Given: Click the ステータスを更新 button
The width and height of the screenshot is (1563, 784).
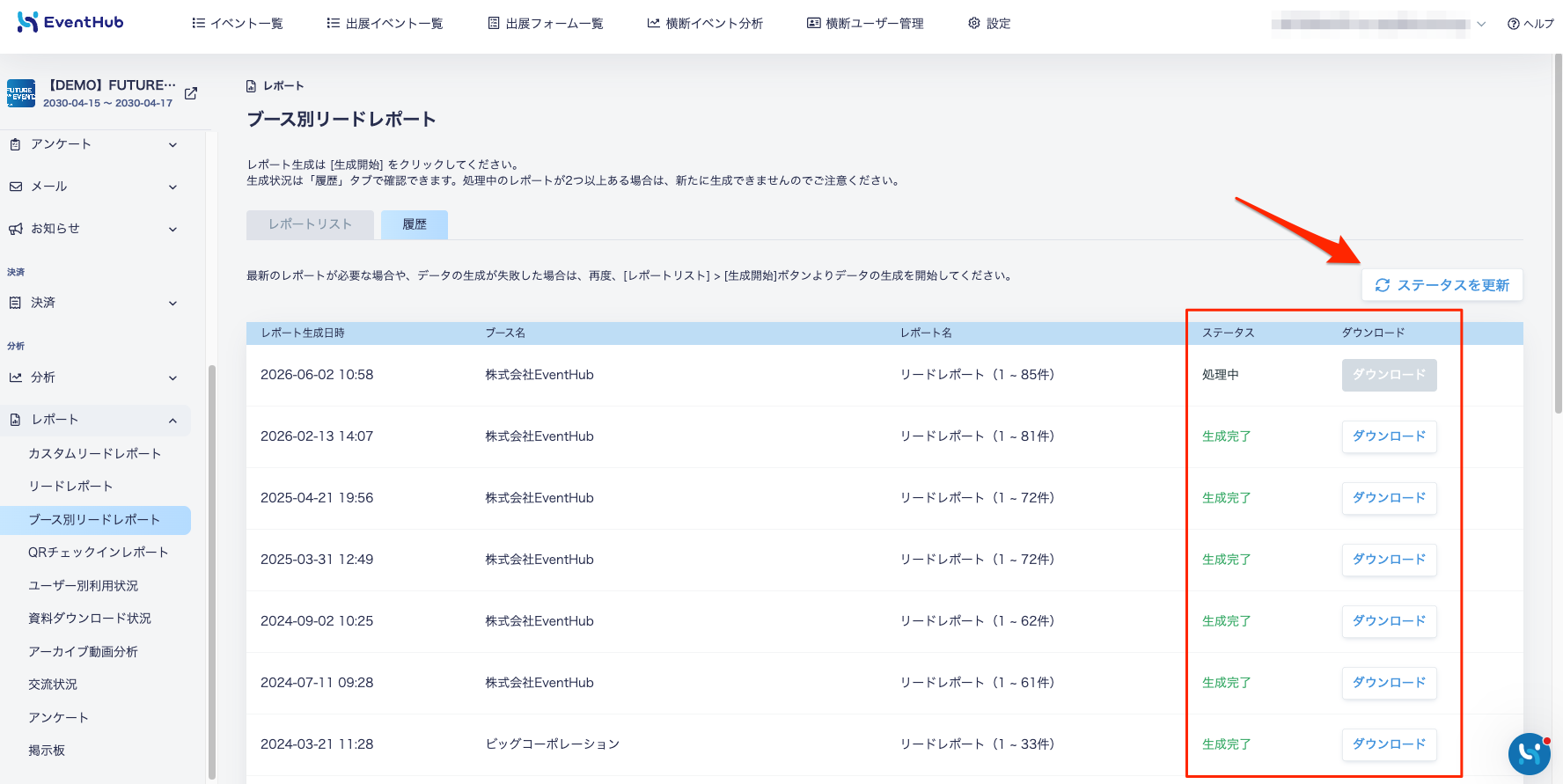Looking at the screenshot, I should coord(1442,285).
